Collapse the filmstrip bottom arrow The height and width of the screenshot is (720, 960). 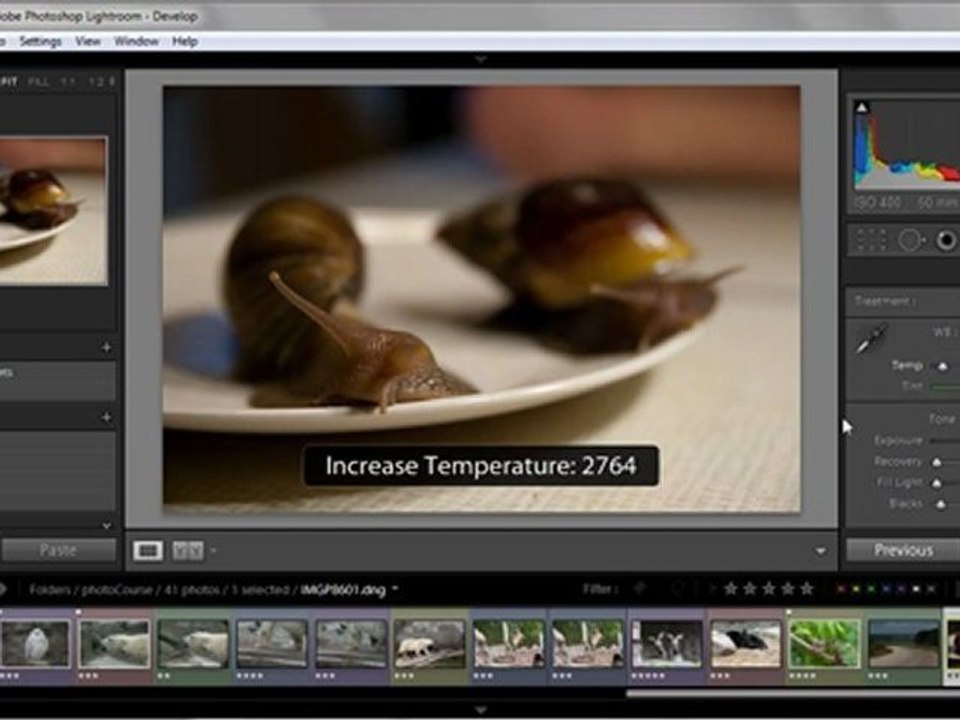481,710
